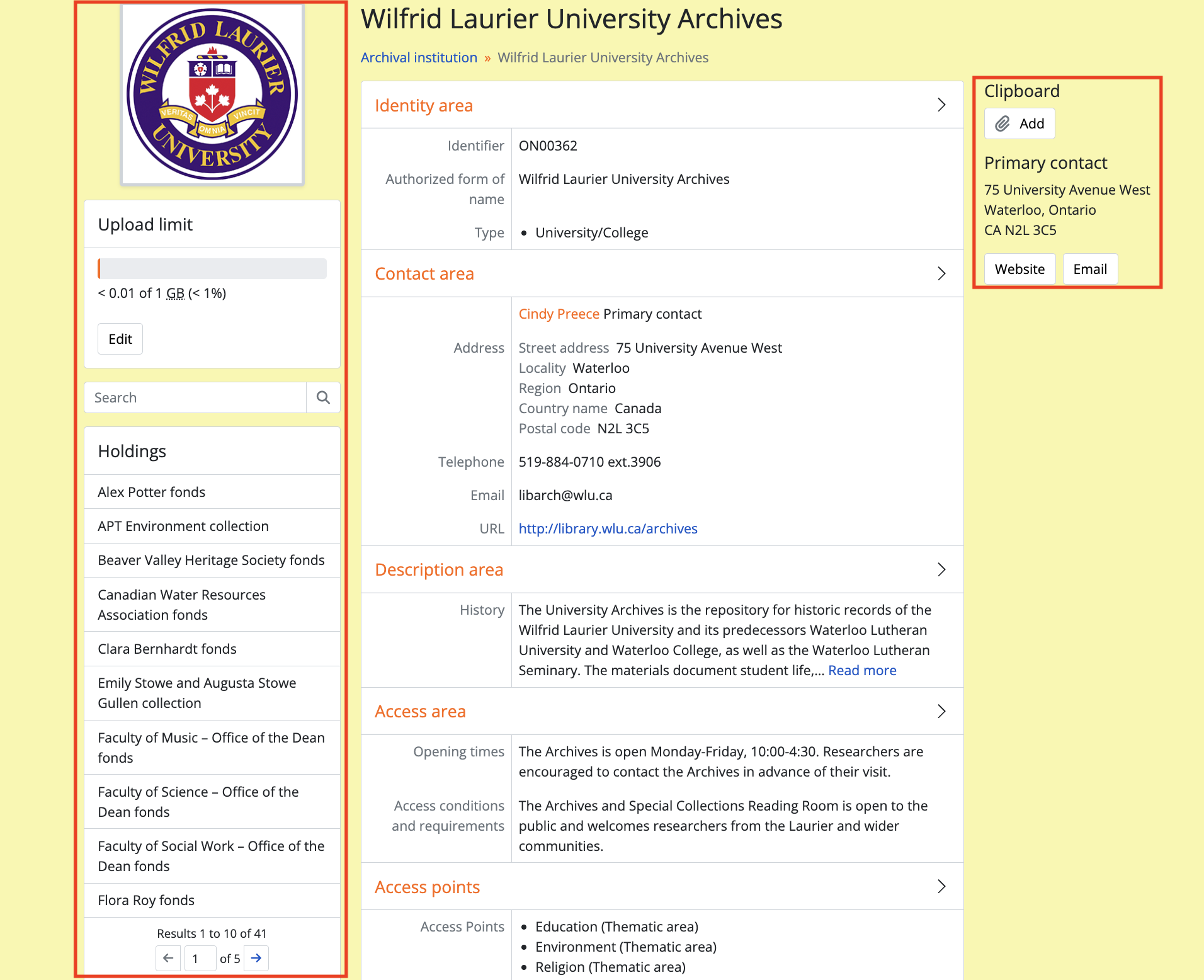This screenshot has width=1204, height=980.
Task: Click Read more in History
Action: (862, 670)
